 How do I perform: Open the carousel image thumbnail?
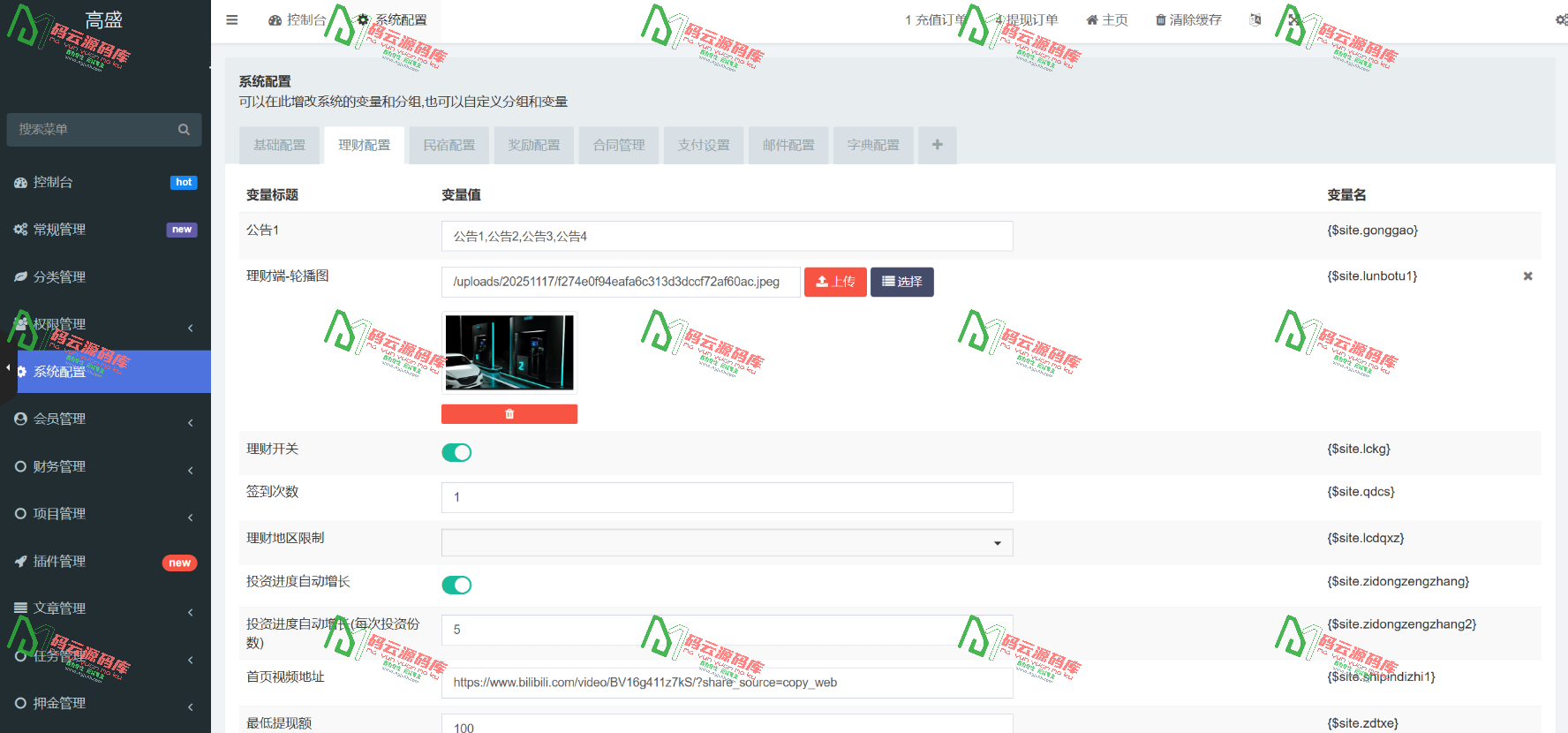[509, 352]
